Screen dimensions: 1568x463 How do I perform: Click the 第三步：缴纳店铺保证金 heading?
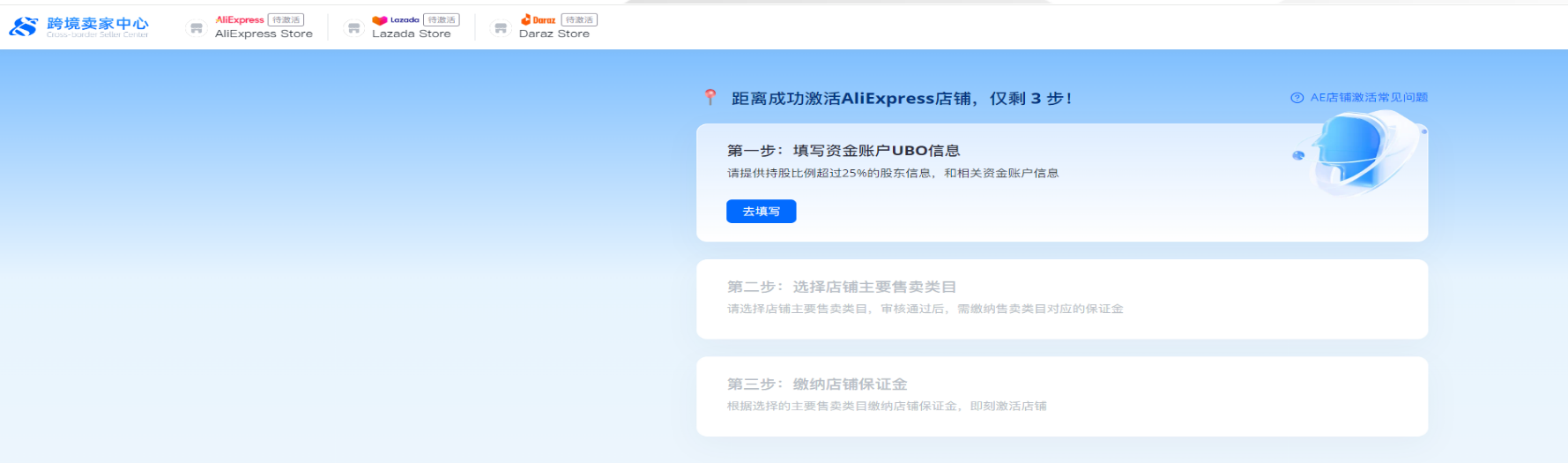pyautogui.click(x=817, y=385)
